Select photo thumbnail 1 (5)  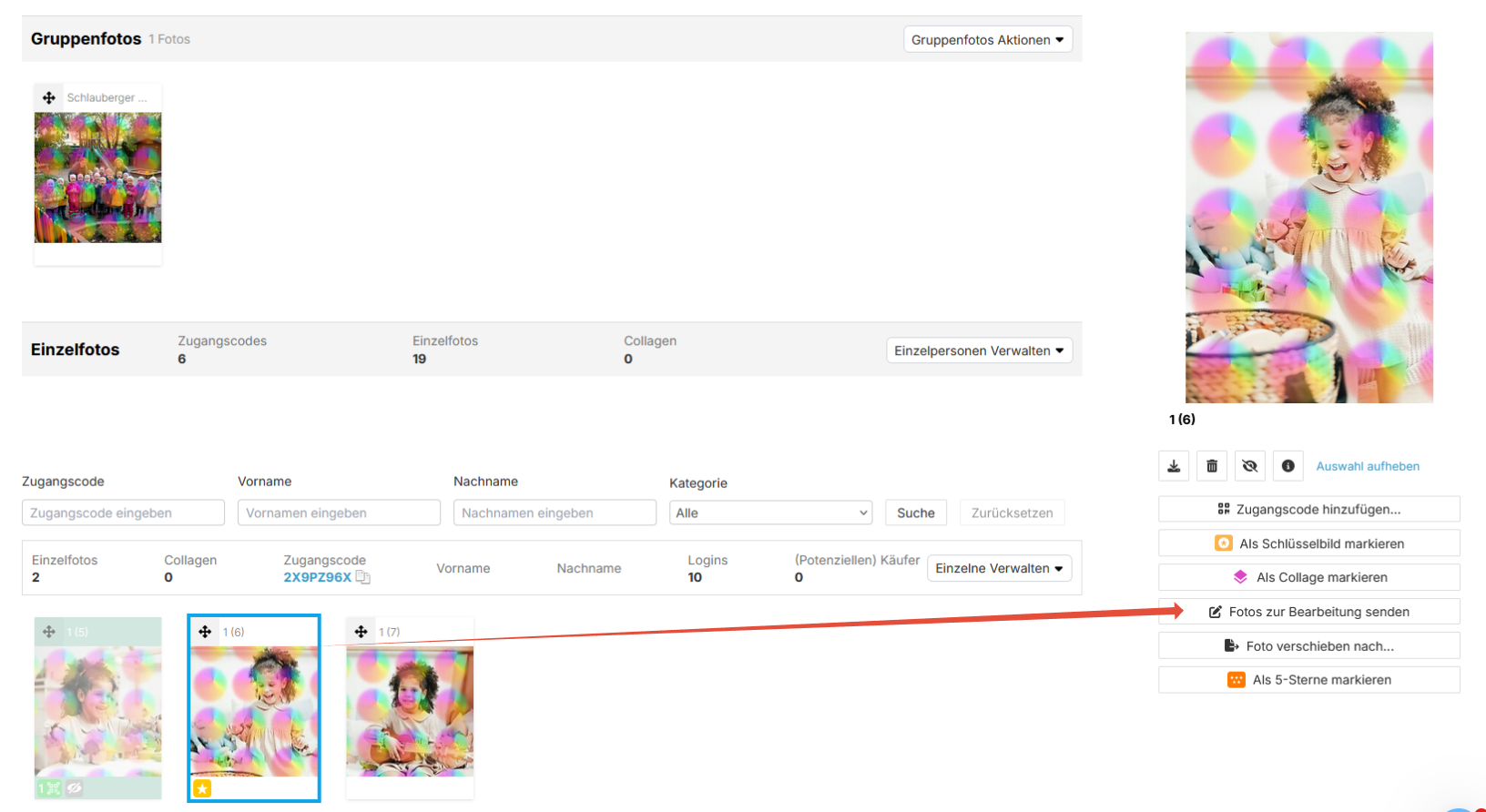click(97, 712)
